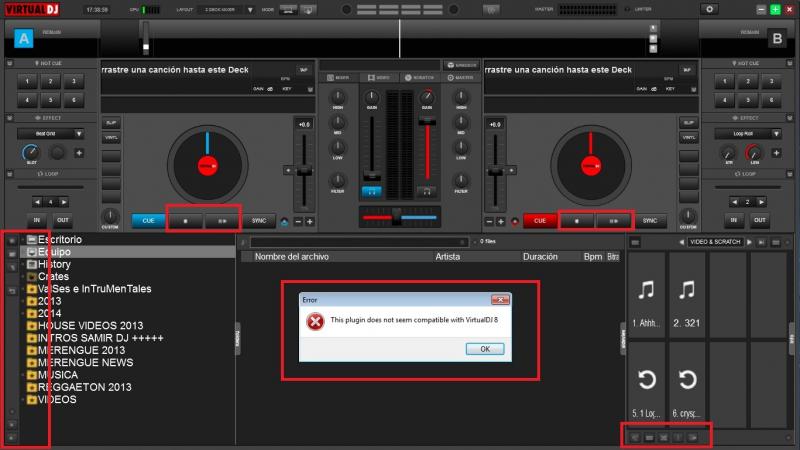Double the loop length on left deck
The height and width of the screenshot is (450, 800).
click(x=64, y=202)
